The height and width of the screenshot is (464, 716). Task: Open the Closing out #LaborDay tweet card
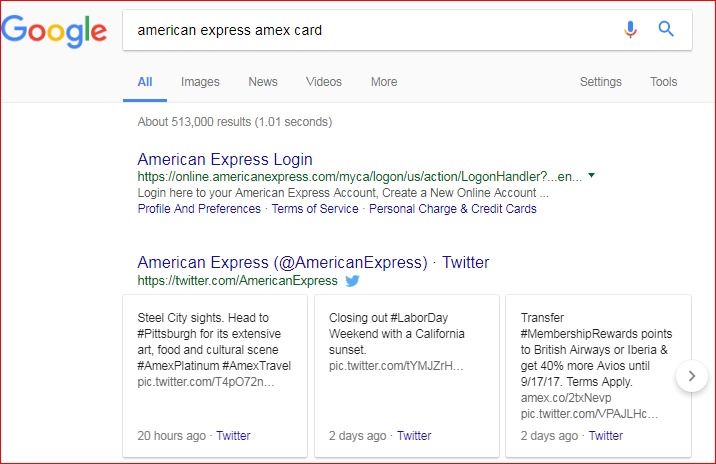407,376
